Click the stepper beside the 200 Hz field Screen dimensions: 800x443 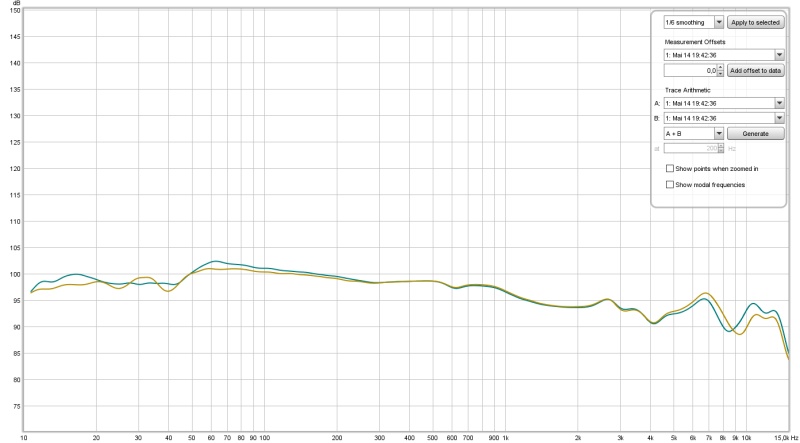coord(721,148)
